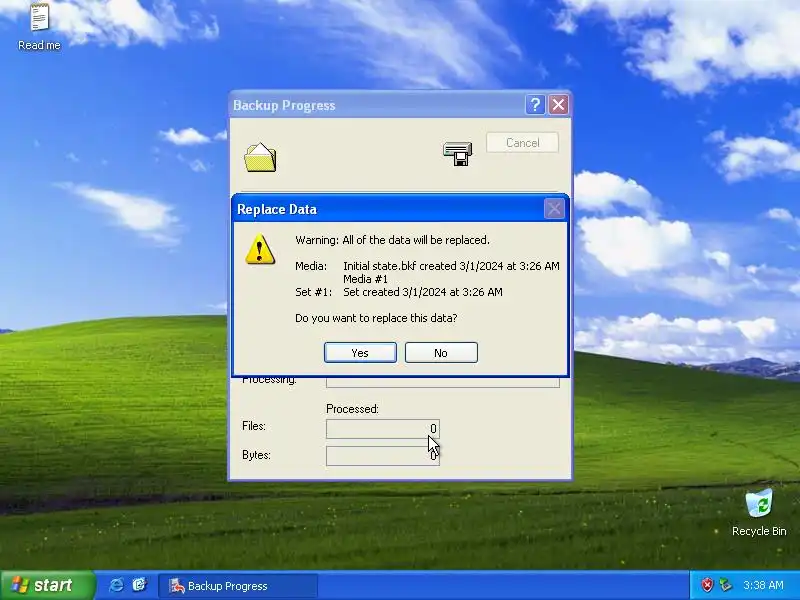
Task: Click the red security shield tray icon
Action: coord(707,585)
